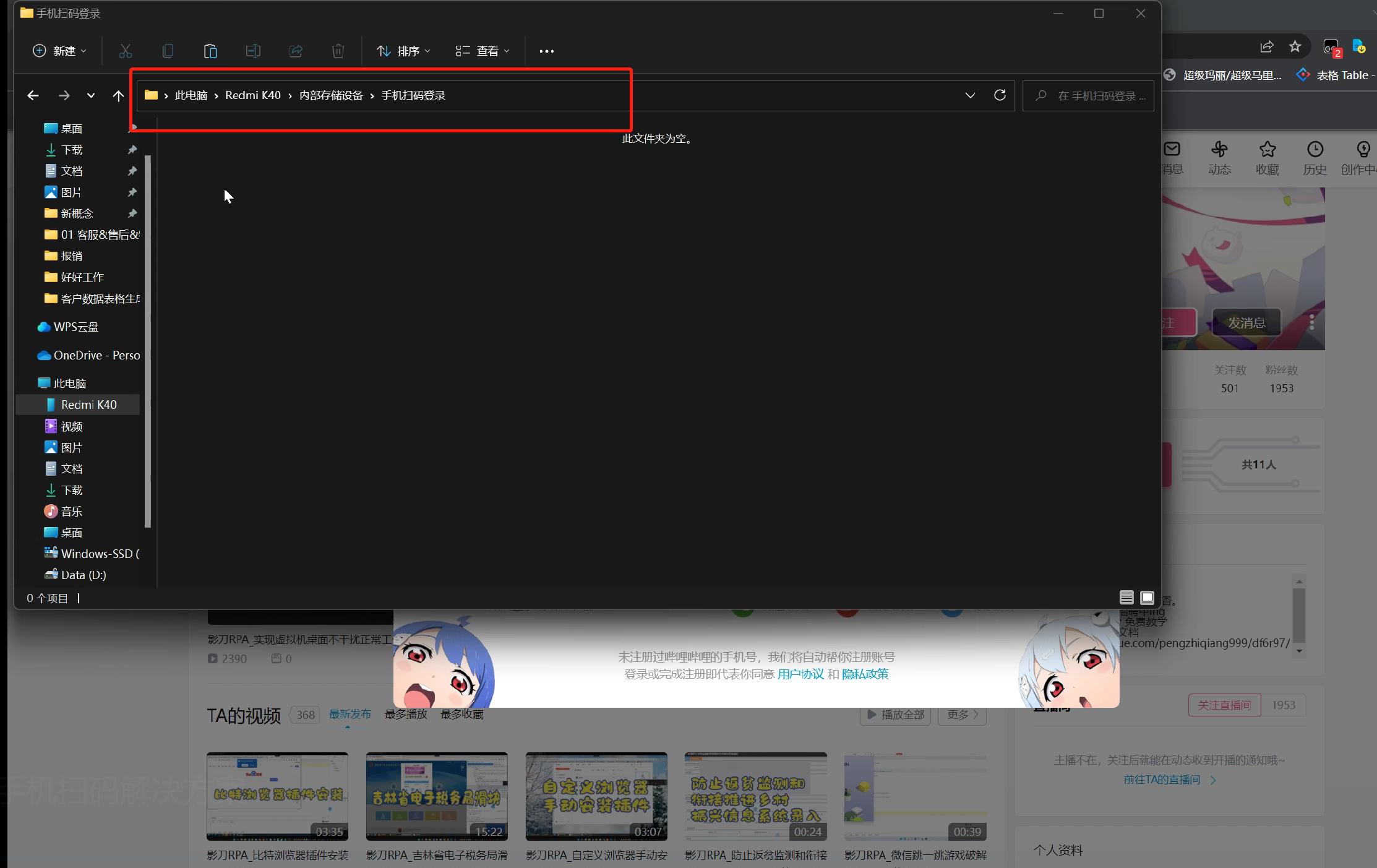This screenshot has width=1377, height=868.
Task: Click the Rename icon in toolbar
Action: coord(253,51)
